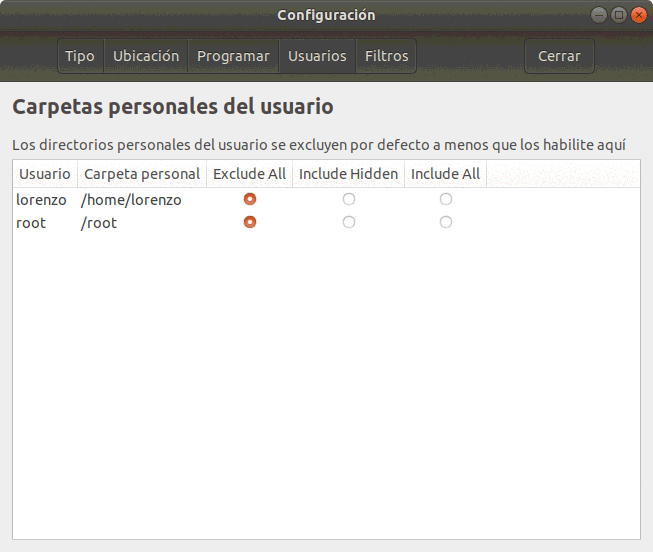Screen dimensions: 653x552
Task: Click the Carpeta personal column header
Action: tap(142, 174)
